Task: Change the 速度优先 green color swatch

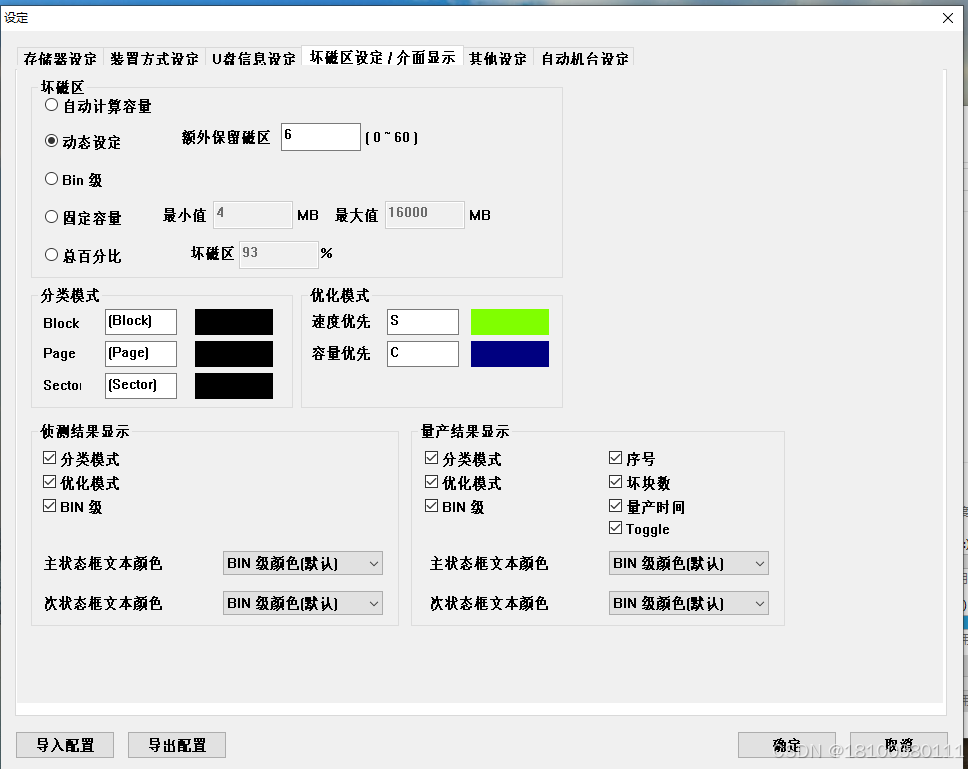Action: coord(510,322)
